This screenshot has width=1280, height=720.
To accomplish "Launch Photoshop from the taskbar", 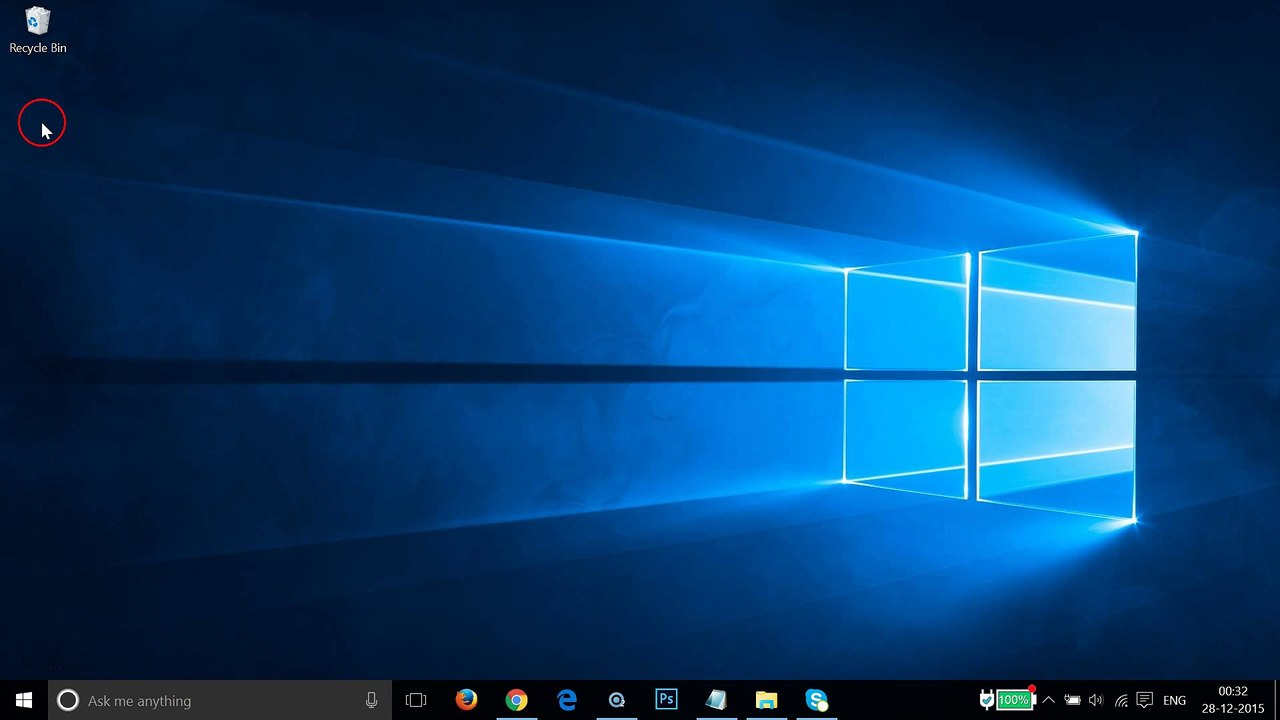I will pyautogui.click(x=666, y=700).
